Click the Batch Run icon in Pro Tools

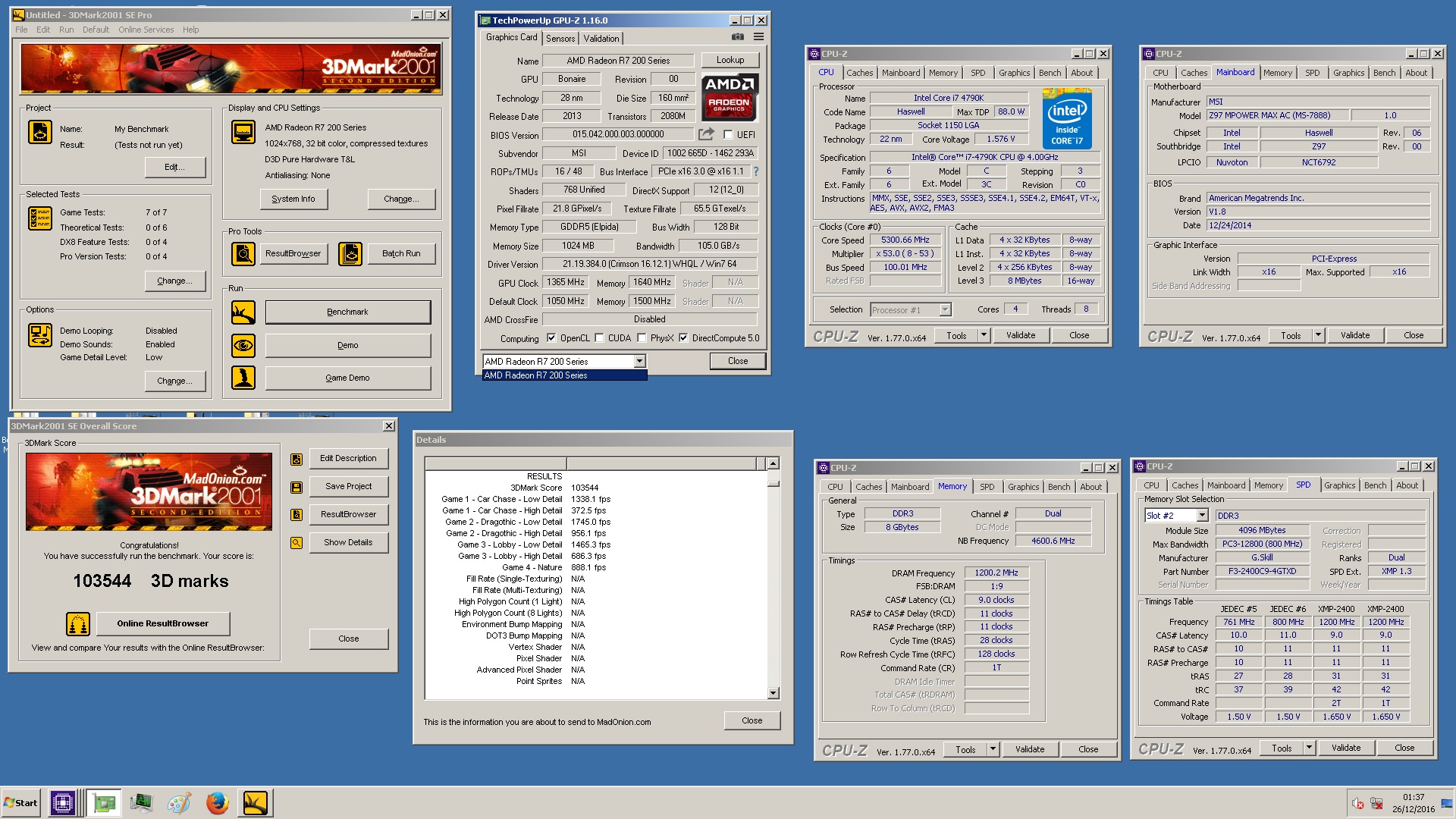click(350, 253)
